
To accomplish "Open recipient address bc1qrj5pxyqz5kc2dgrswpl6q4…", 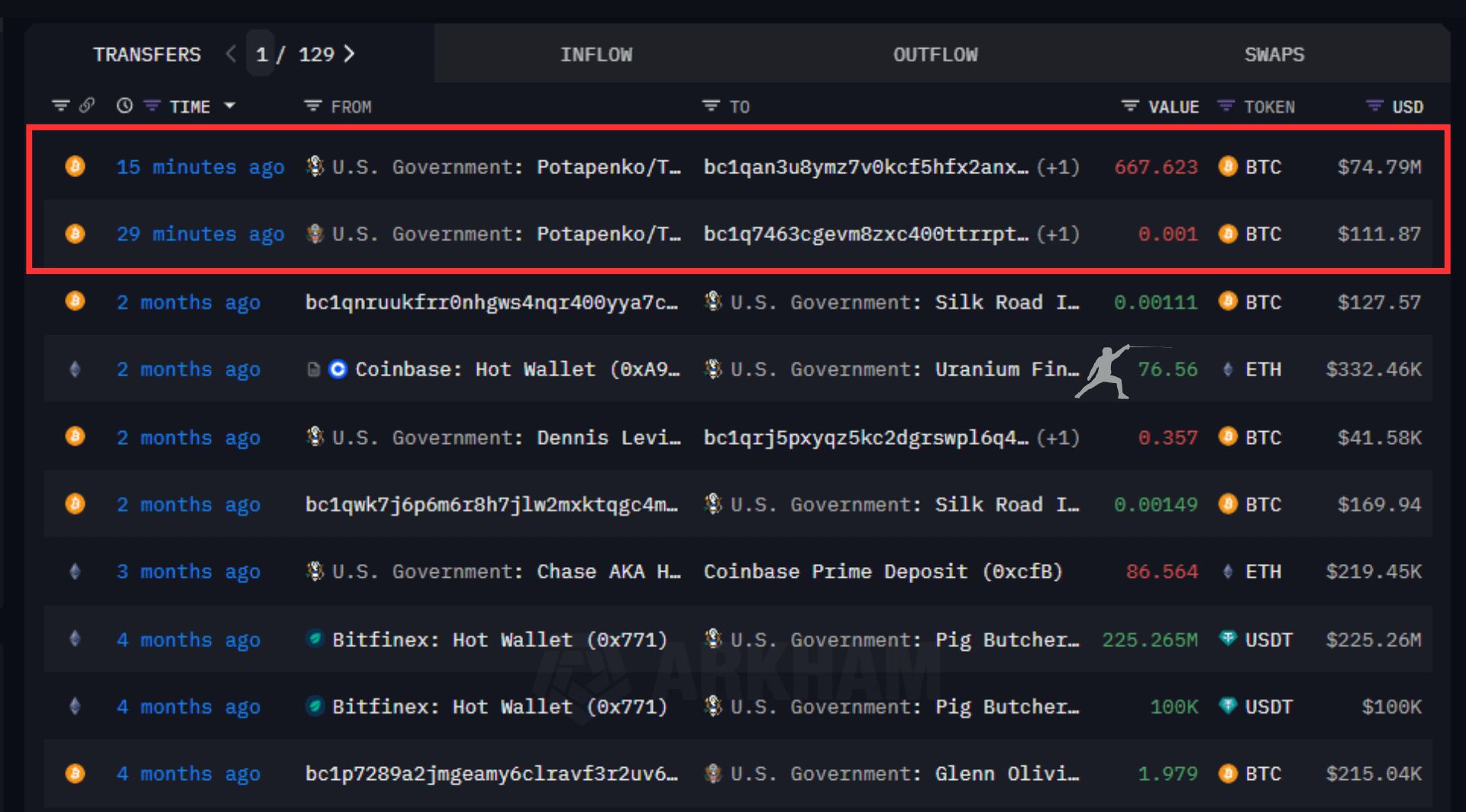I will pos(866,437).
